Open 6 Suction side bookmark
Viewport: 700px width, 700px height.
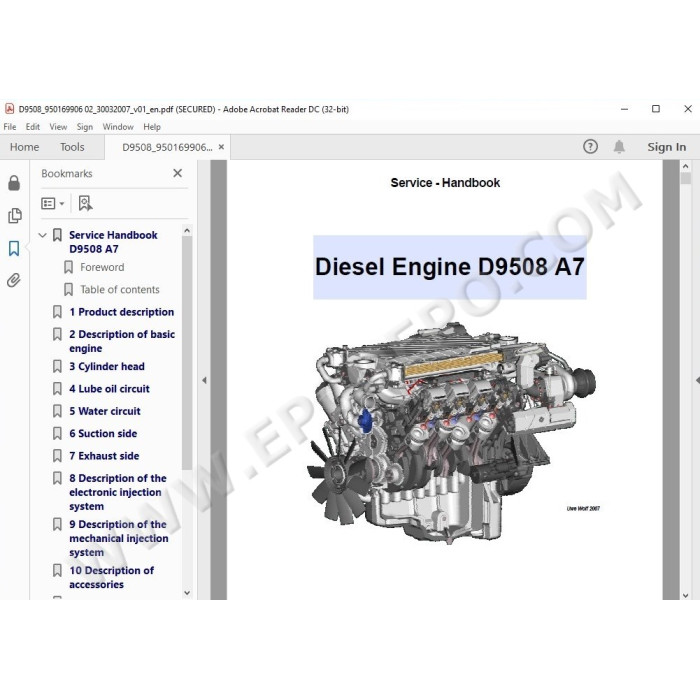coord(103,433)
